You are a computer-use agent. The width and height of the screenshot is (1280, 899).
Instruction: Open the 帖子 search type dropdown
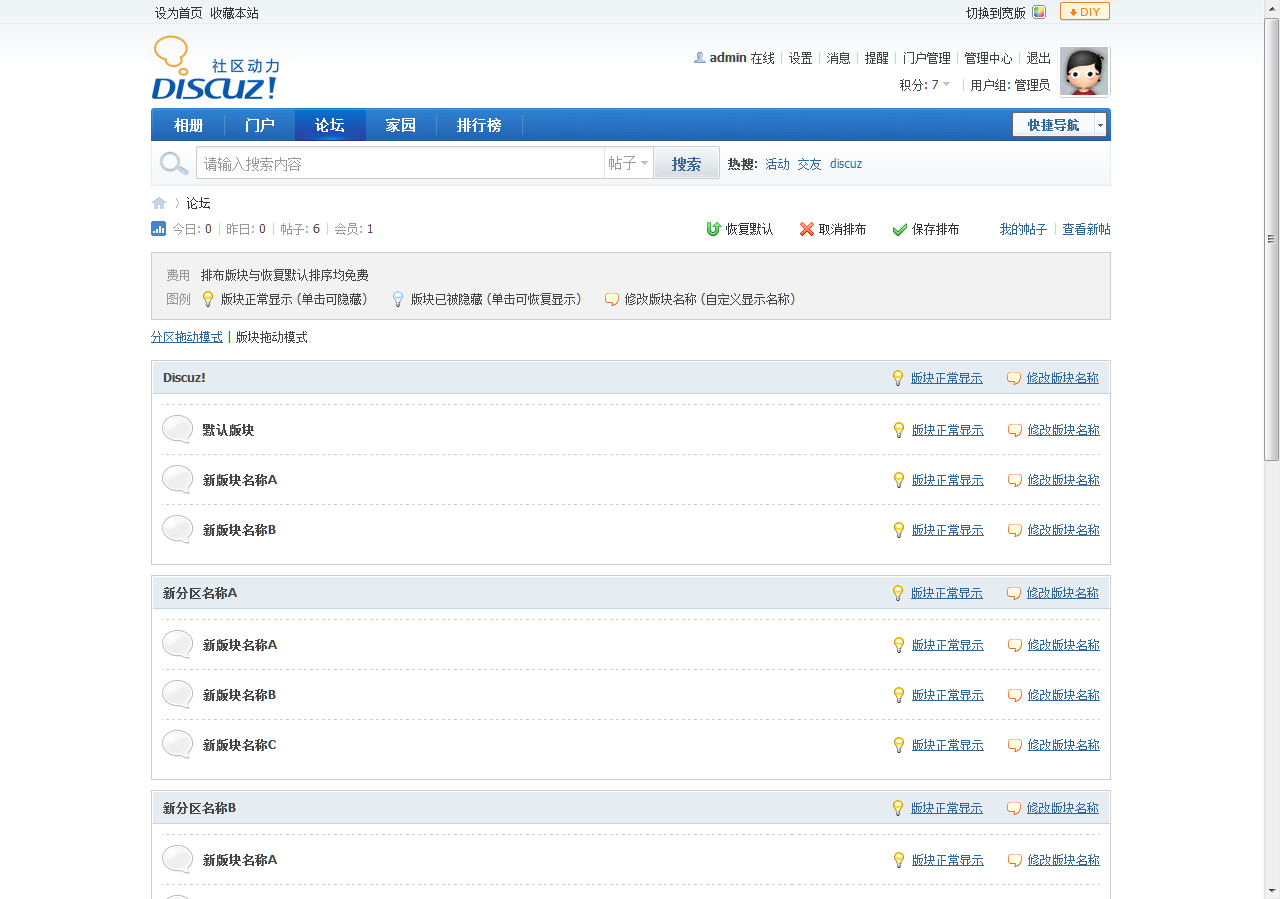[629, 163]
